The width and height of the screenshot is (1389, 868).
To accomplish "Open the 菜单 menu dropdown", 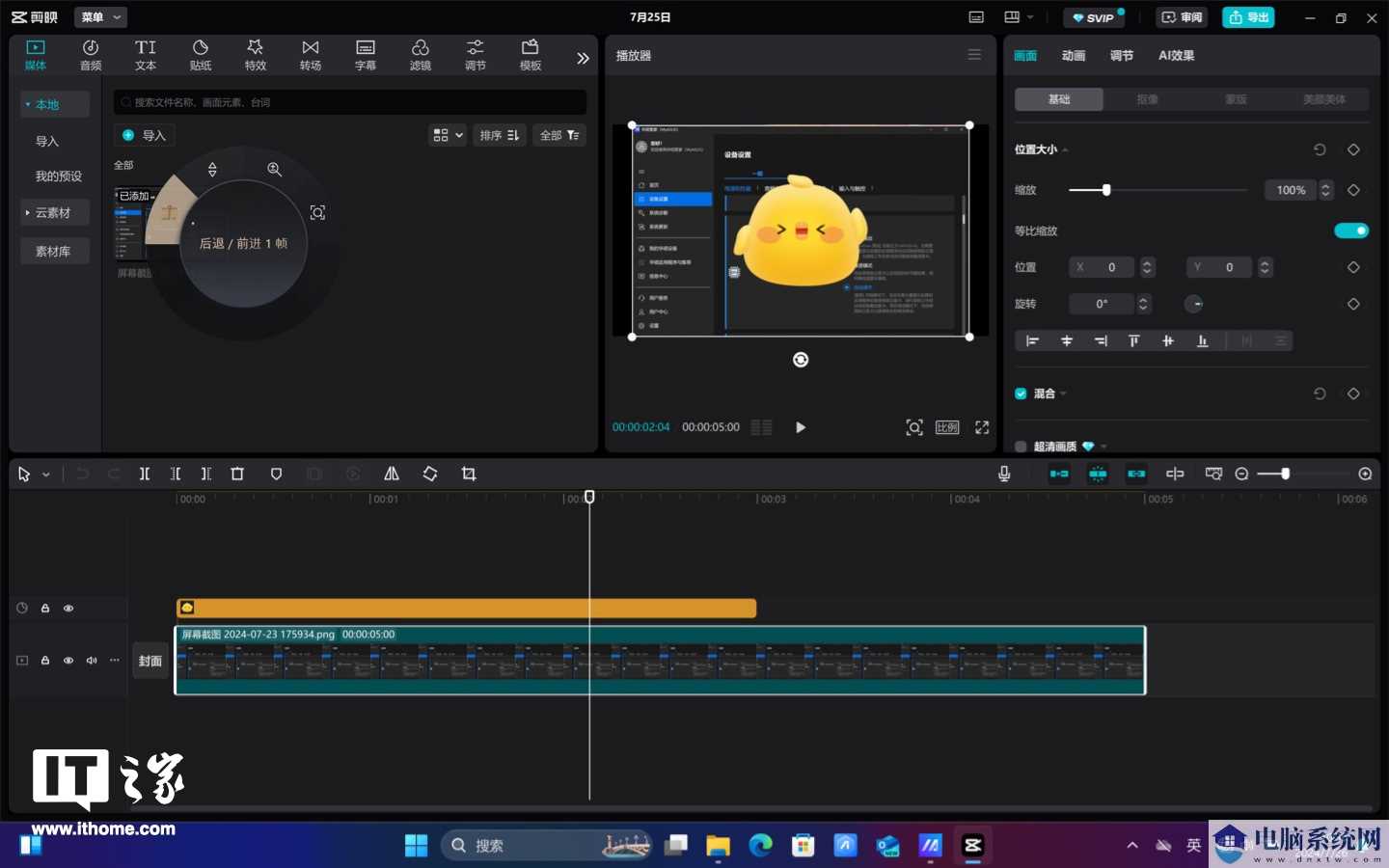I will [100, 17].
